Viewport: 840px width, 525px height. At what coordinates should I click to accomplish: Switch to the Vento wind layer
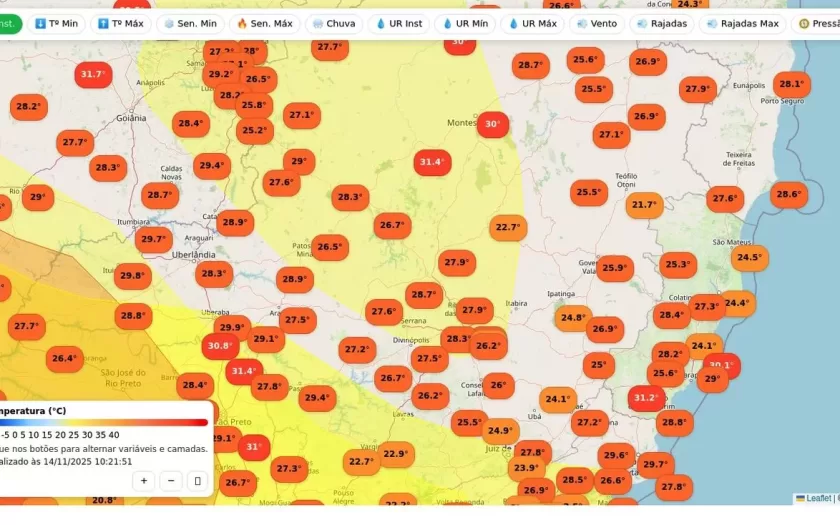click(597, 23)
